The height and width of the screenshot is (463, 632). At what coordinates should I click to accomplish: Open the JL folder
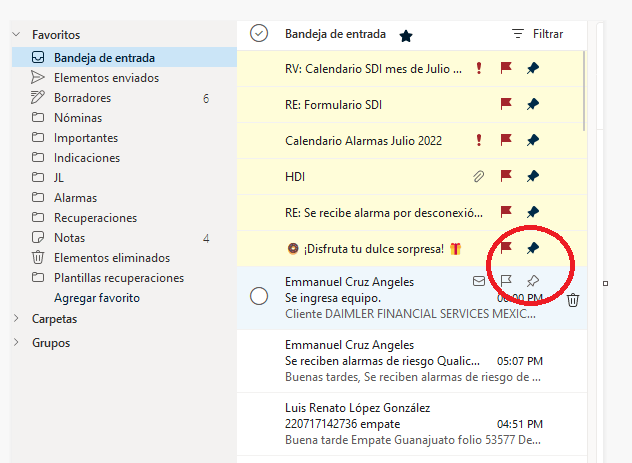124,178
